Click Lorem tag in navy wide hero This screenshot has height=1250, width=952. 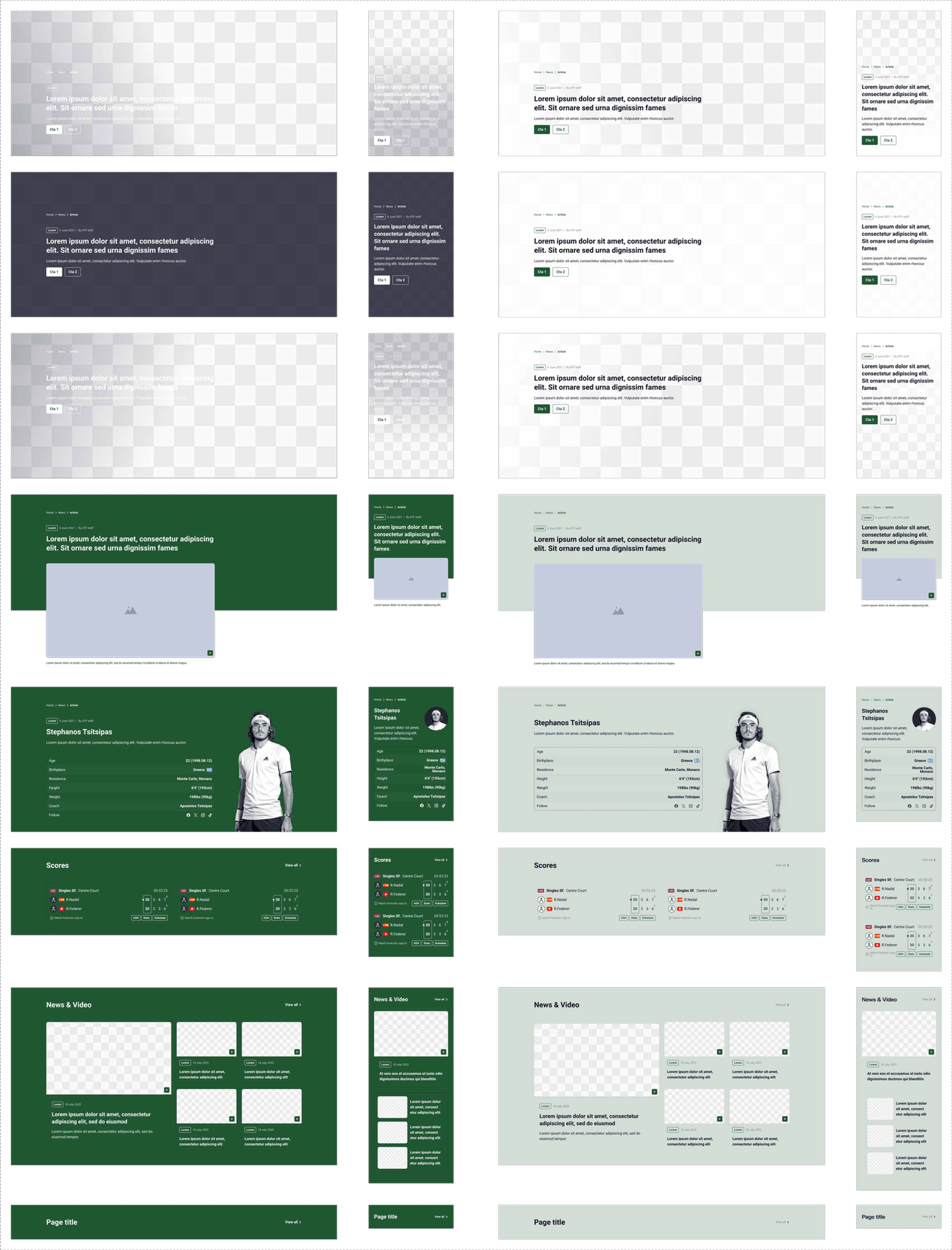52,231
